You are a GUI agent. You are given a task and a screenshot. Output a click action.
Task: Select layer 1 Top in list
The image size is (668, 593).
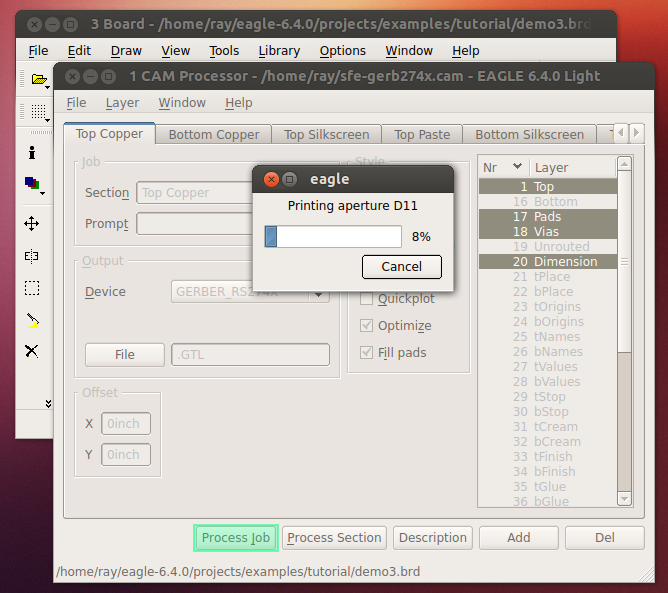click(x=548, y=187)
